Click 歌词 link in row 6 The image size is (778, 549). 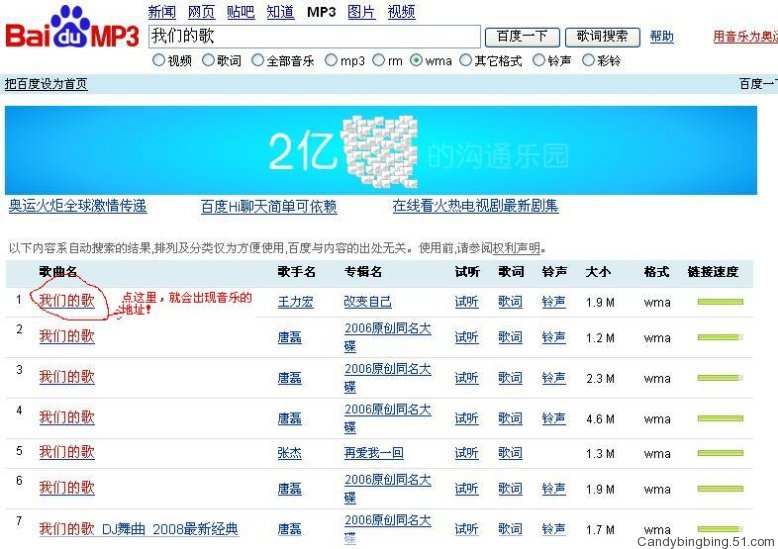click(510, 489)
